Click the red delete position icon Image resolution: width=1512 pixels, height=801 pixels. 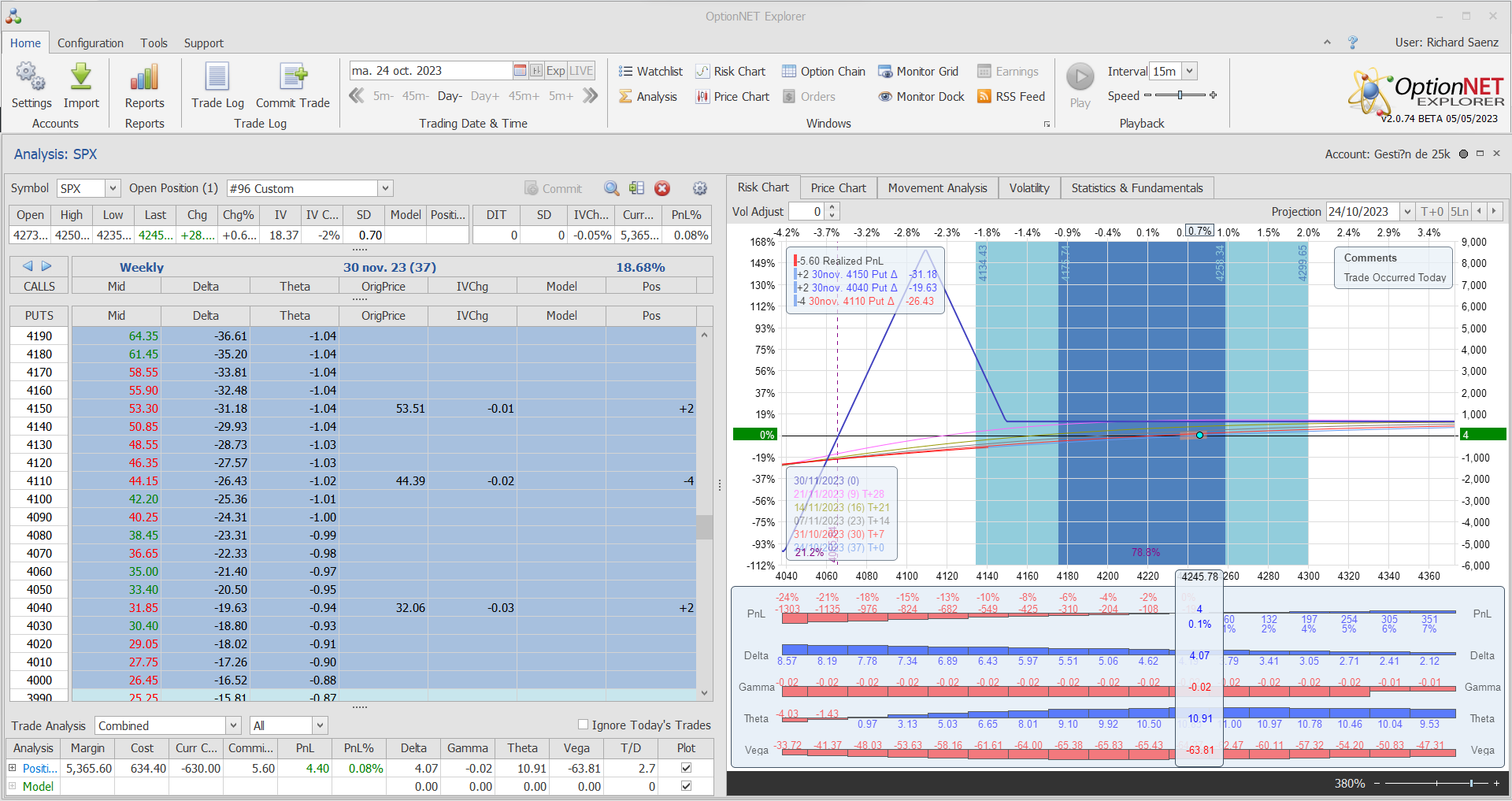point(662,188)
